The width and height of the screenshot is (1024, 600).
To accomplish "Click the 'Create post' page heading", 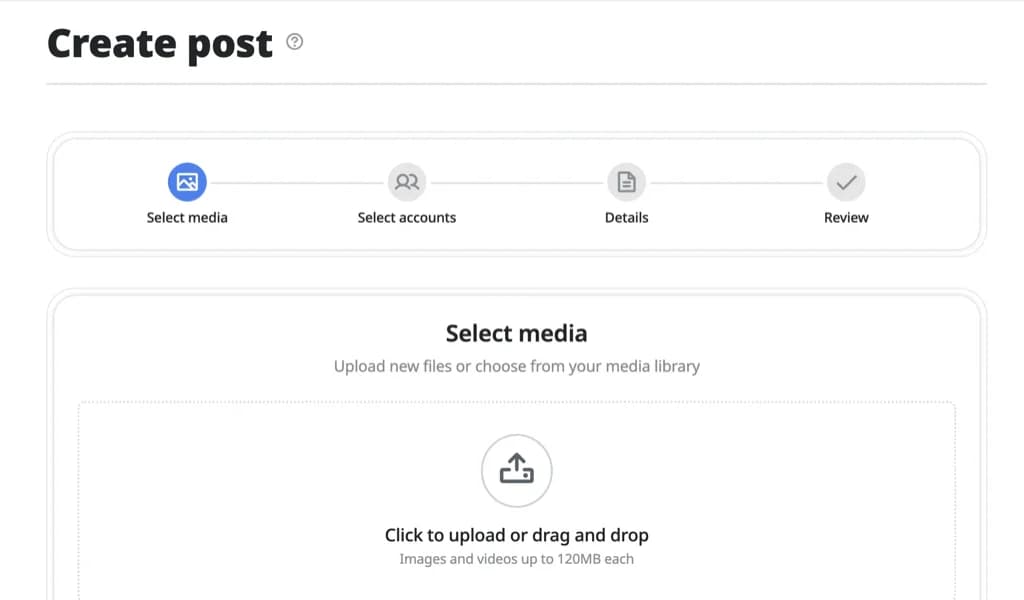I will [x=160, y=44].
